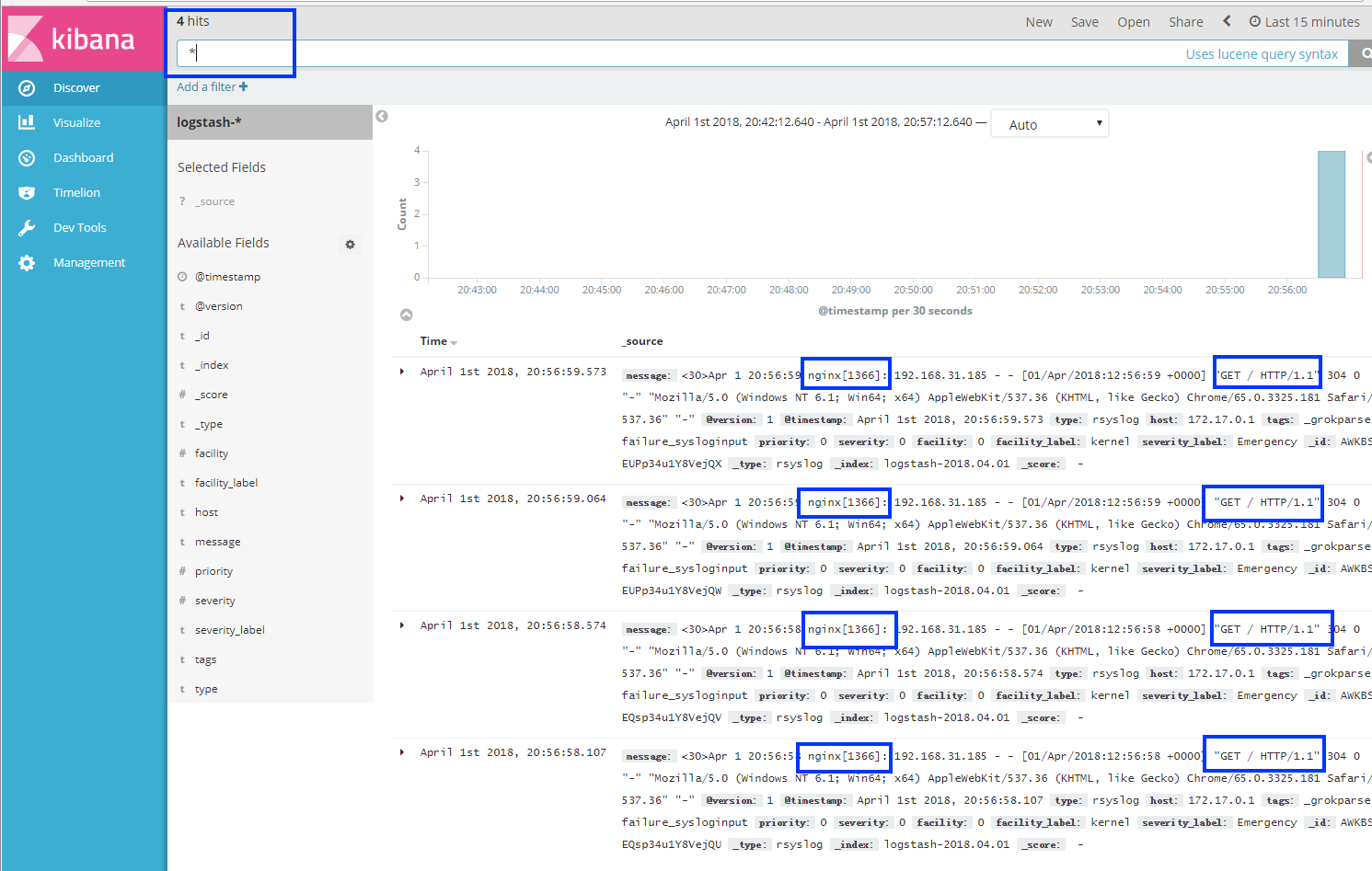Open Visualize via bar chart icon
1372x871 pixels.
(27, 122)
